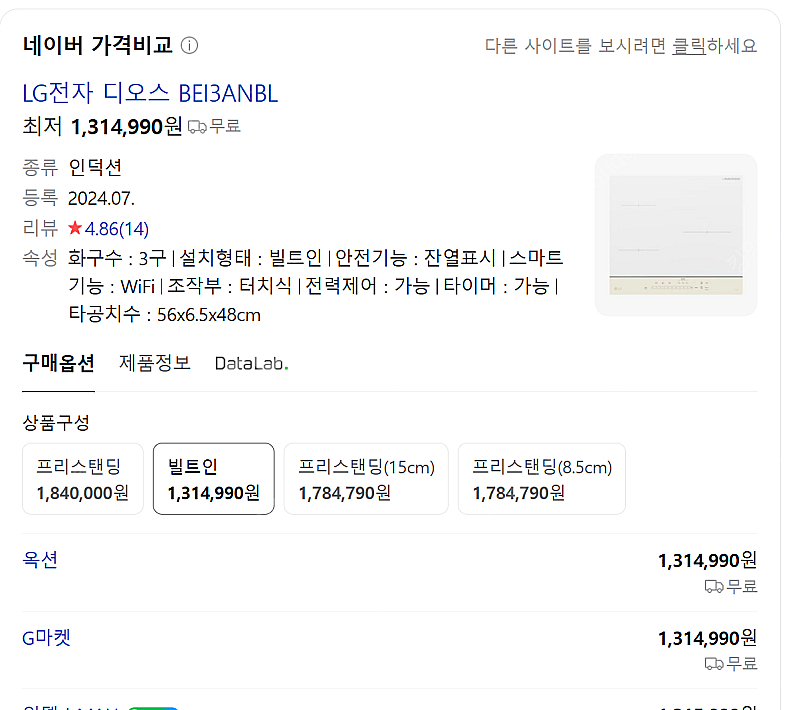Open the 4.86(14) review rating link

click(x=117, y=229)
